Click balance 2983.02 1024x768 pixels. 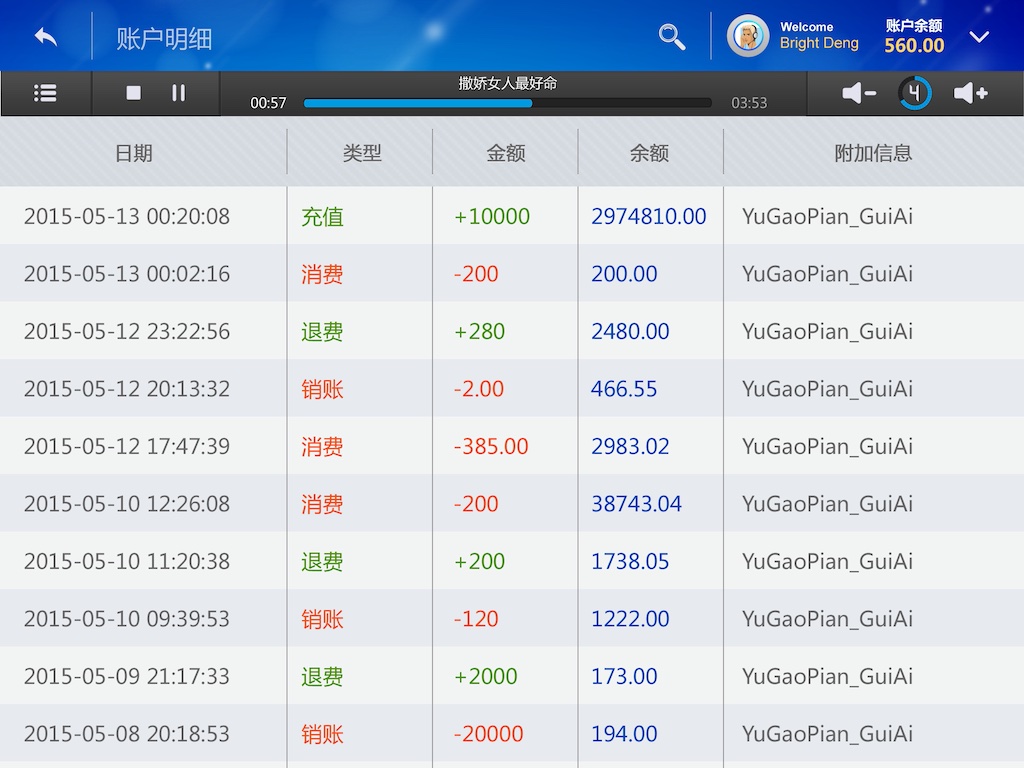(630, 446)
